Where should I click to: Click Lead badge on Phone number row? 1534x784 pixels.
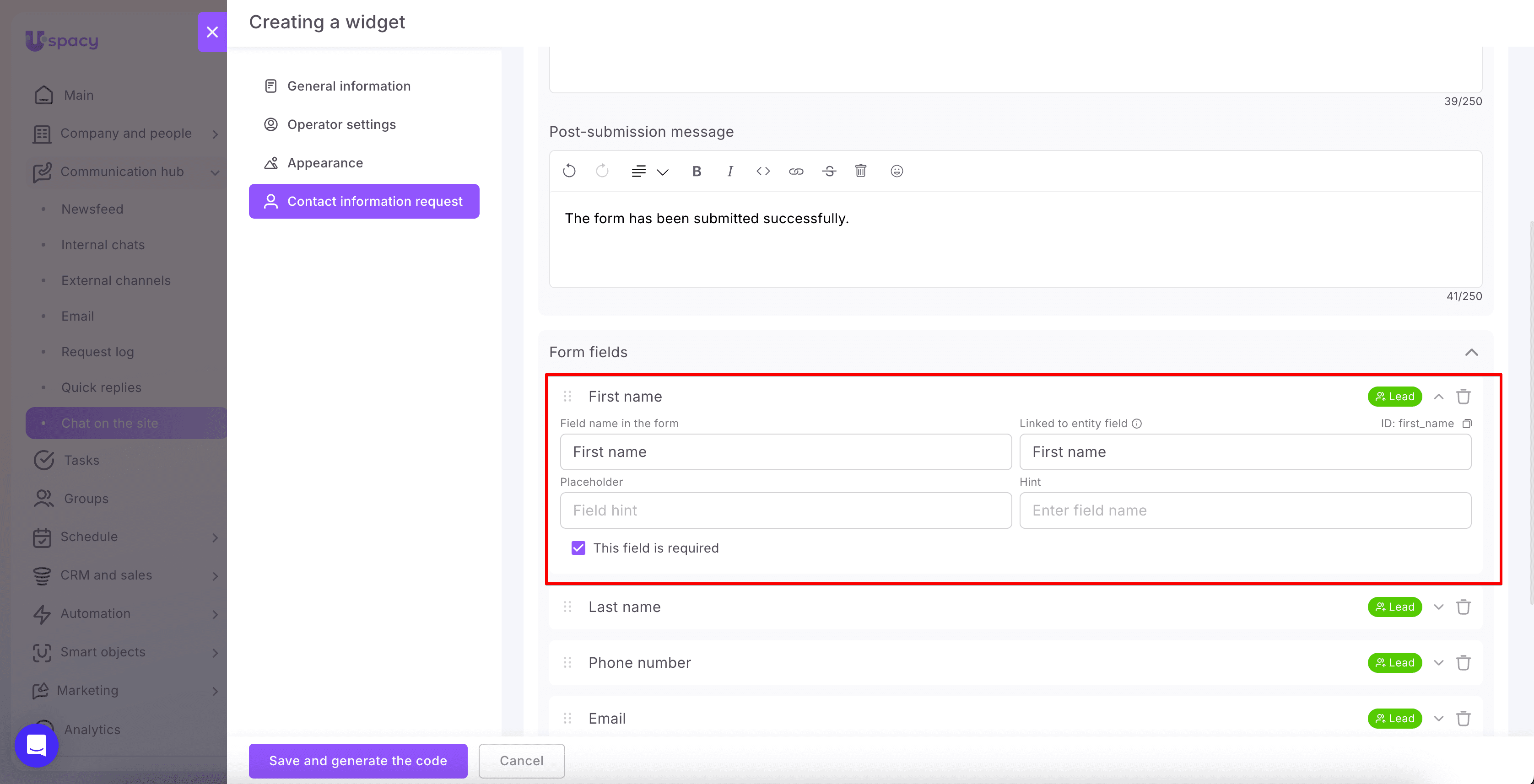[x=1395, y=663]
